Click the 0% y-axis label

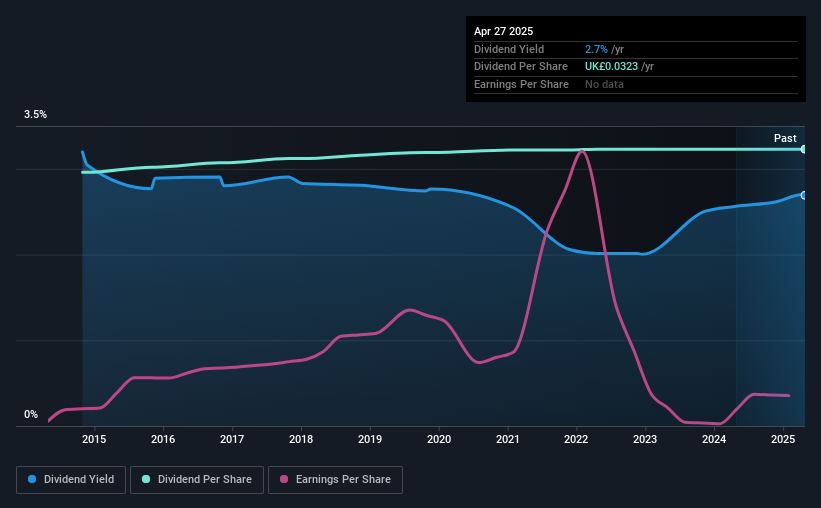pyautogui.click(x=31, y=414)
